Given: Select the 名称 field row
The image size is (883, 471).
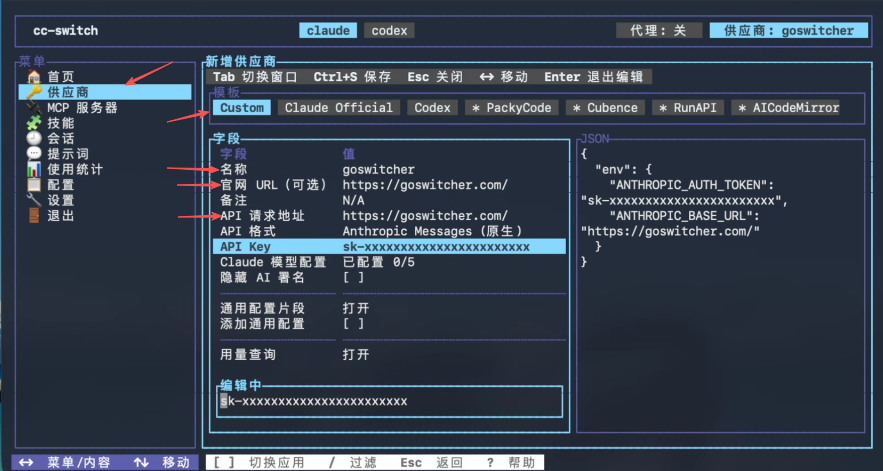Looking at the screenshot, I should pyautogui.click(x=389, y=169).
